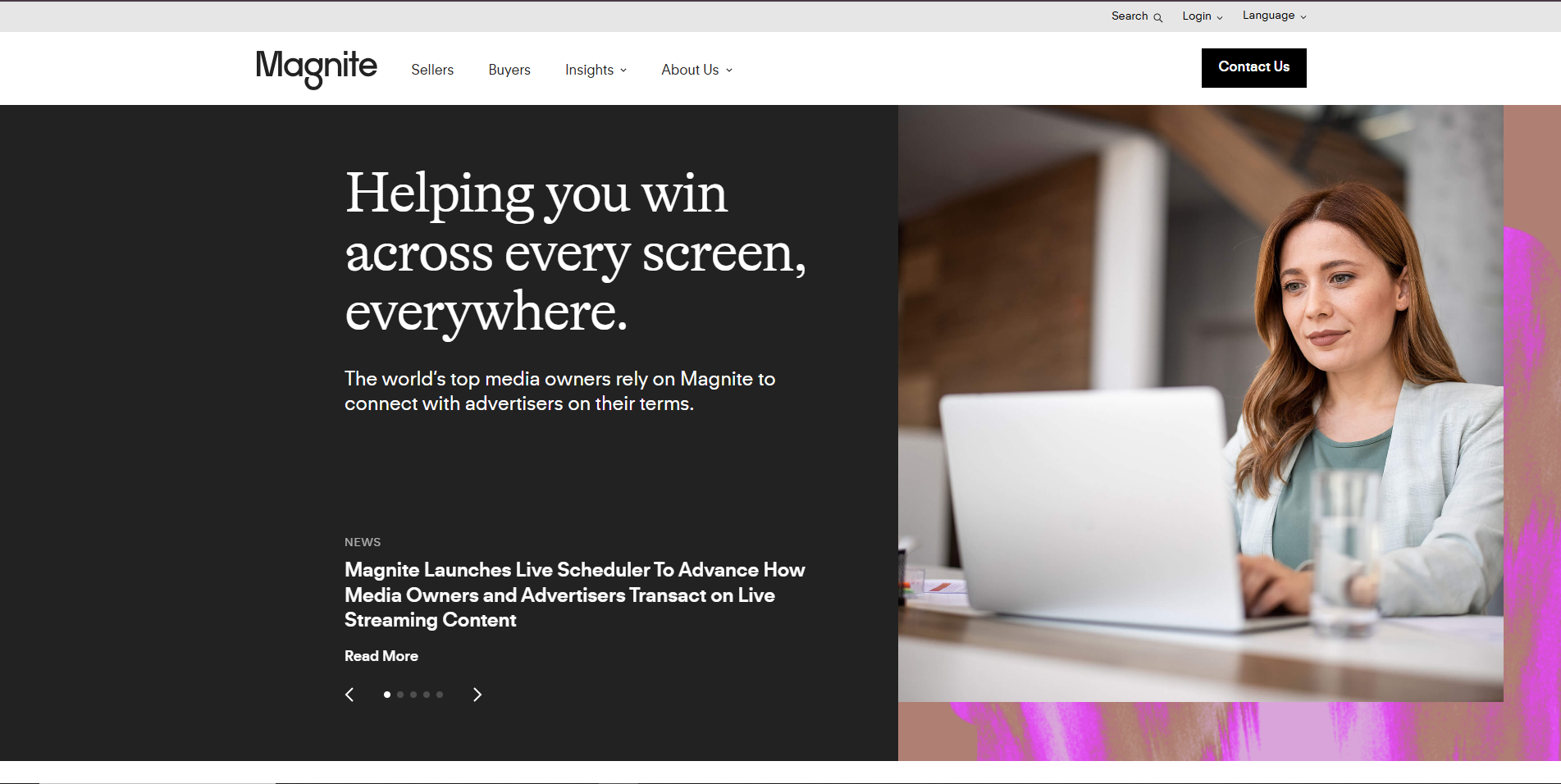Select the fourth carousel dot
1561x784 pixels.
(427, 695)
